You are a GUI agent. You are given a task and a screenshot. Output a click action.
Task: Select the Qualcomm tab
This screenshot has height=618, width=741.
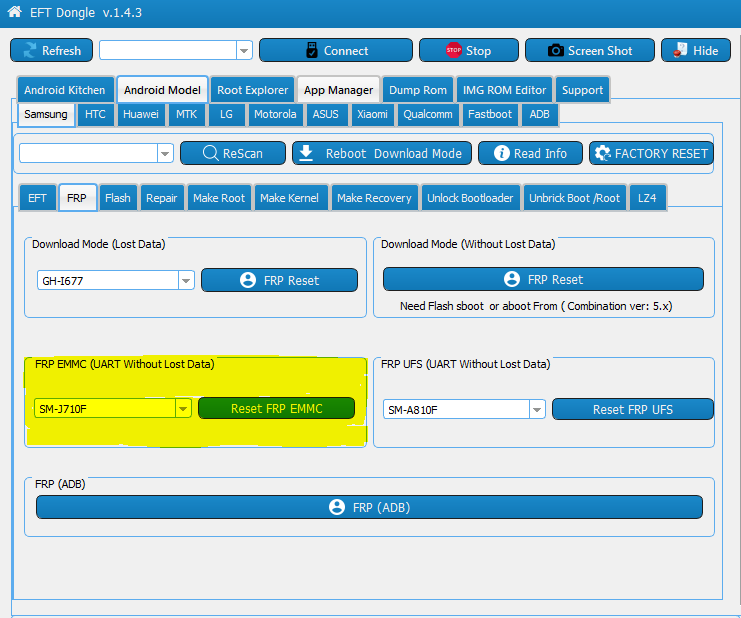tap(428, 114)
